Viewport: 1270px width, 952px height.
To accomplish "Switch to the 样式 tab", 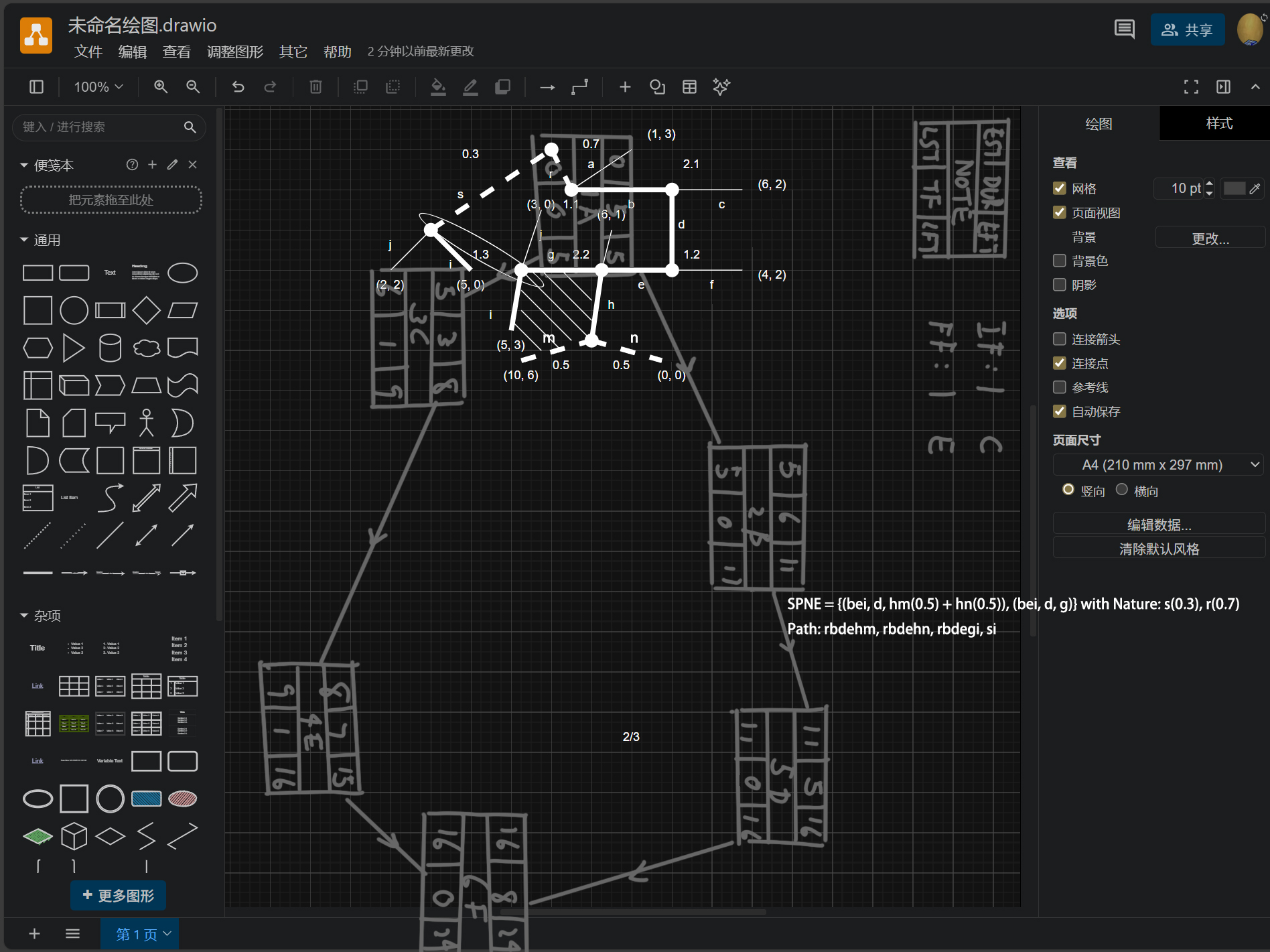I will click(x=1218, y=123).
